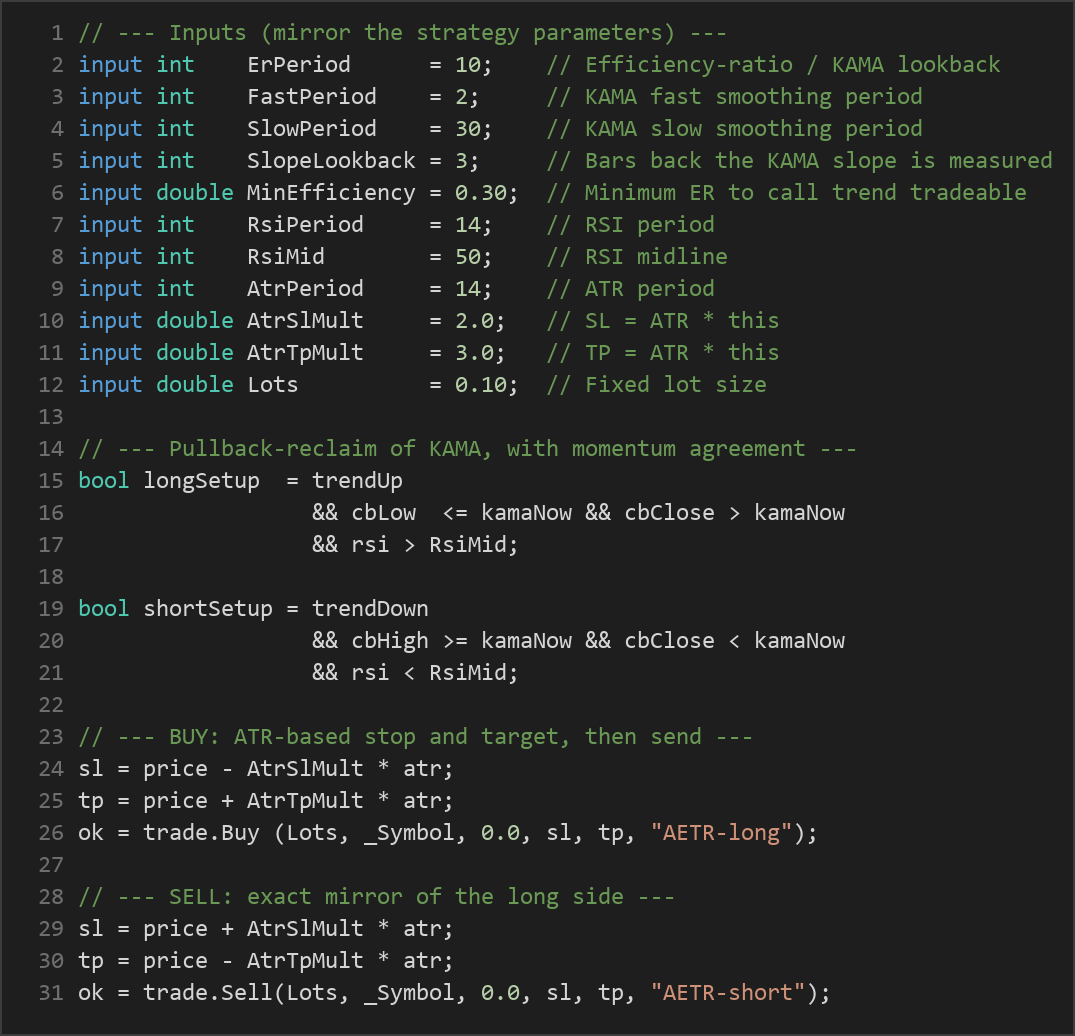Viewport: 1075px width, 1036px height.
Task: Click the cbLow identifier
Action: 383,513
